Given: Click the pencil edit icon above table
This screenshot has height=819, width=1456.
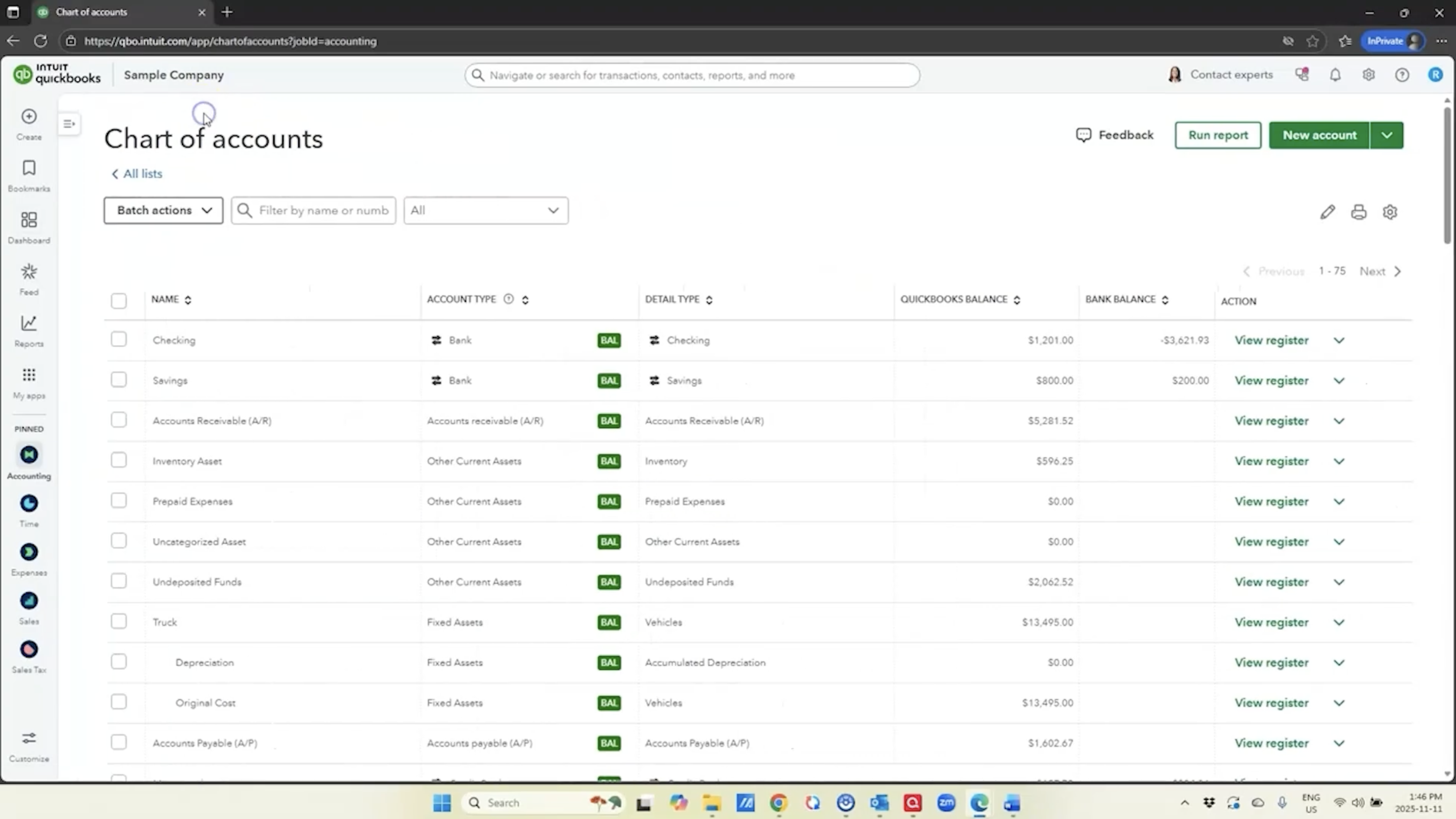Looking at the screenshot, I should 1327,212.
